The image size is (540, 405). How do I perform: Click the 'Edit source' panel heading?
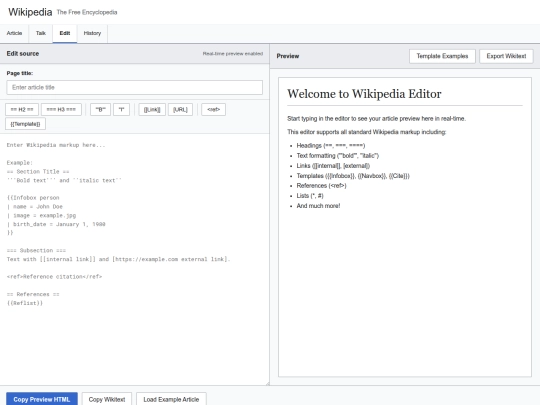(x=23, y=54)
